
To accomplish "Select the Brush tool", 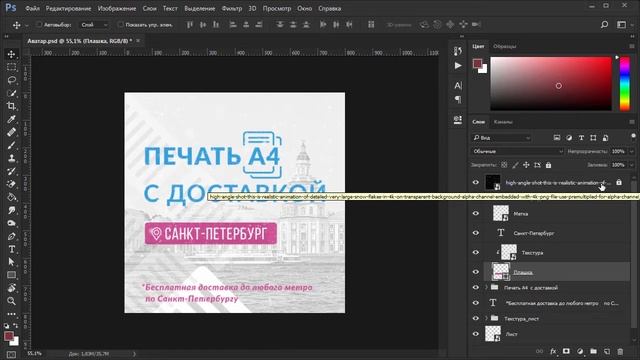I will click(x=11, y=145).
